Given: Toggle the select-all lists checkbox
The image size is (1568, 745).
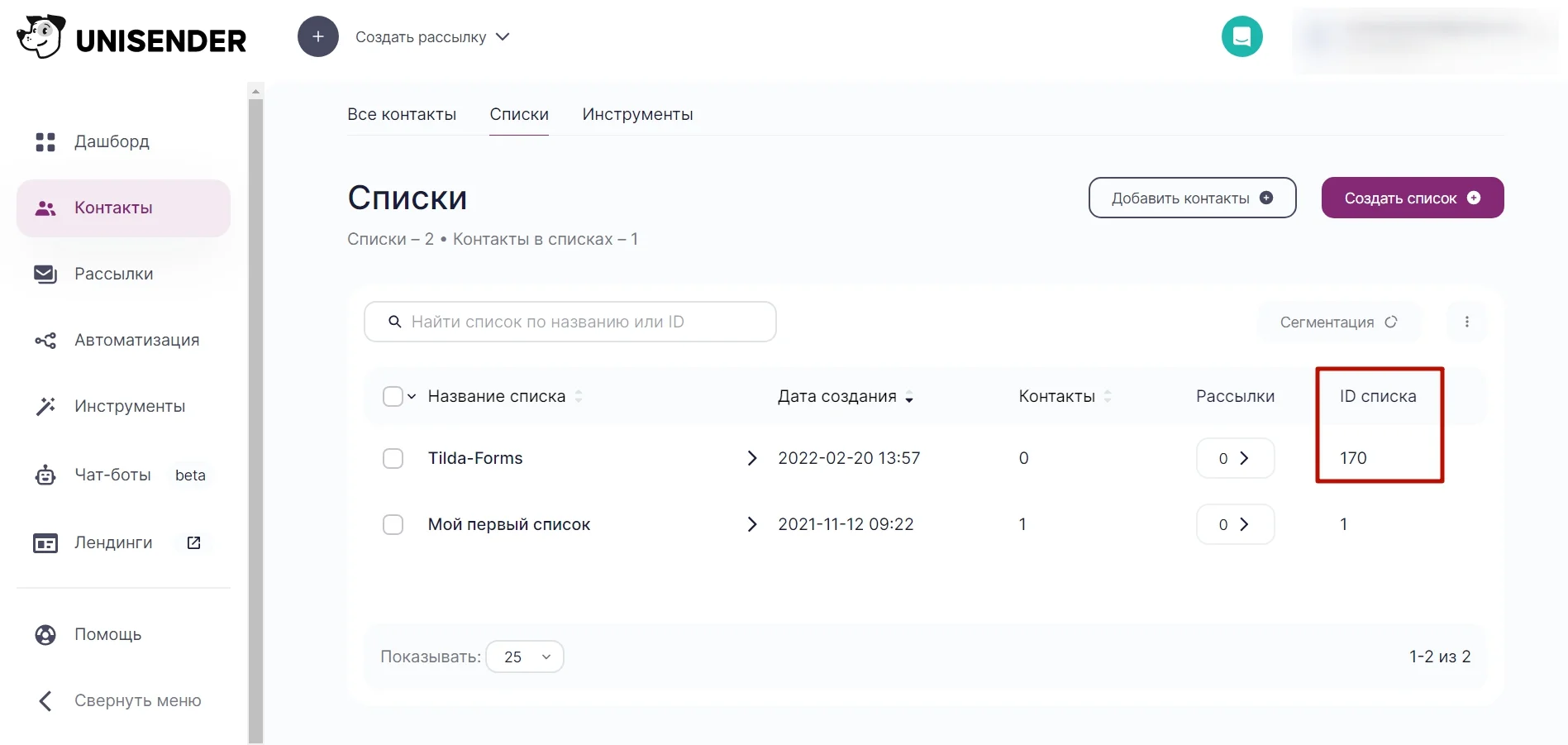Looking at the screenshot, I should pyautogui.click(x=393, y=396).
